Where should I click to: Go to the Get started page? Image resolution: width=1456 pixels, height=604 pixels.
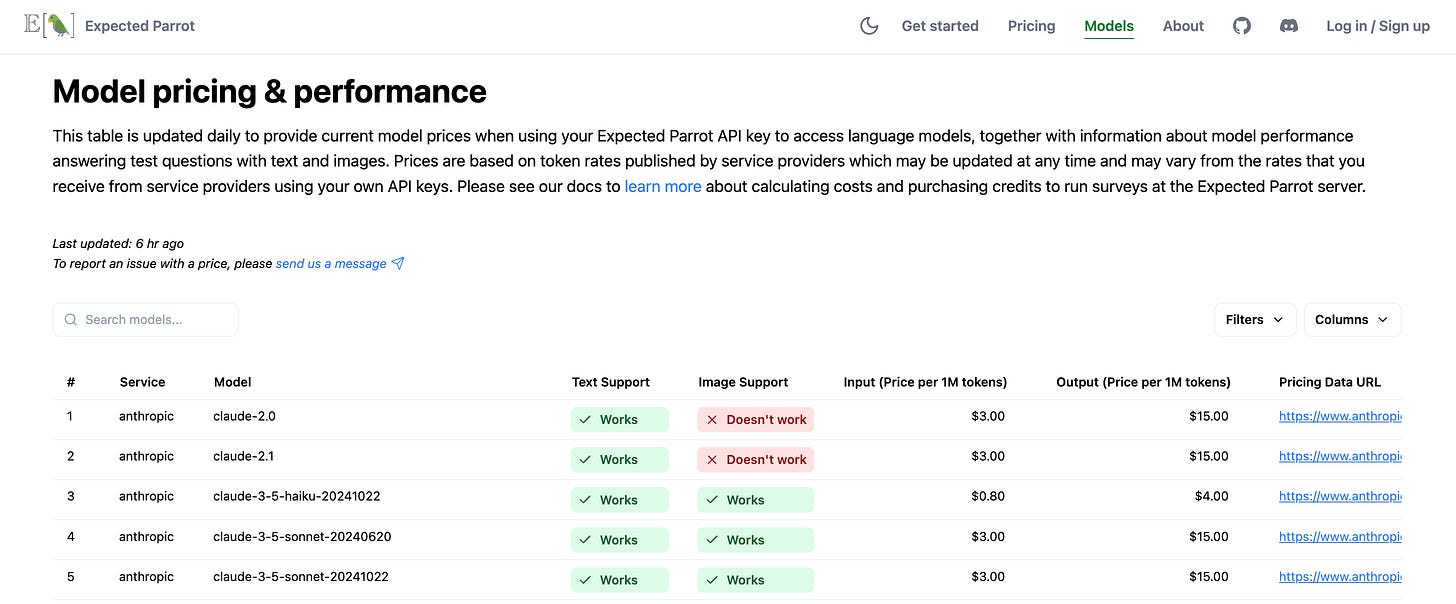[940, 26]
